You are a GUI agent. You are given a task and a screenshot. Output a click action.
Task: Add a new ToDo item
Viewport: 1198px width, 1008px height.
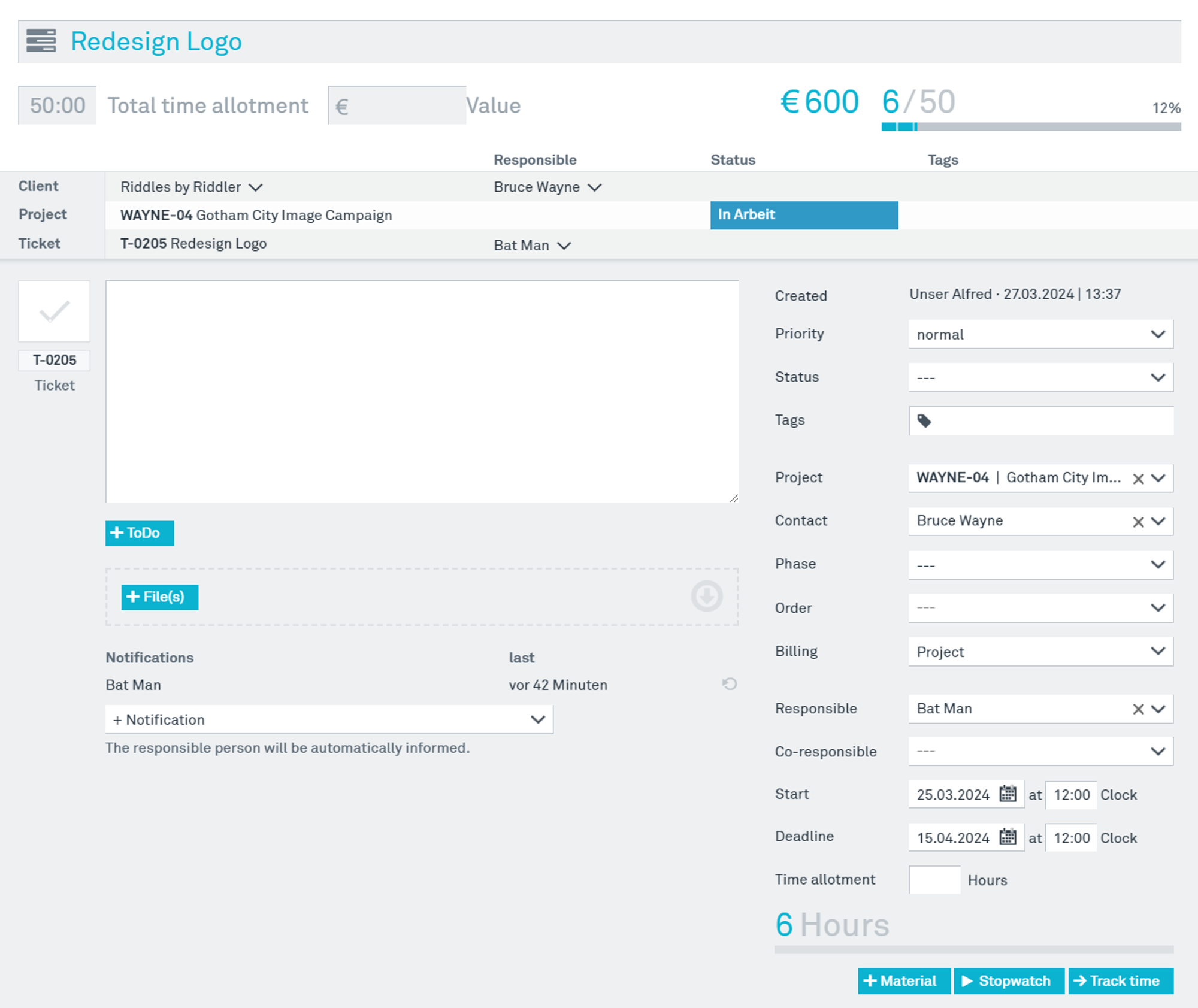tap(140, 533)
